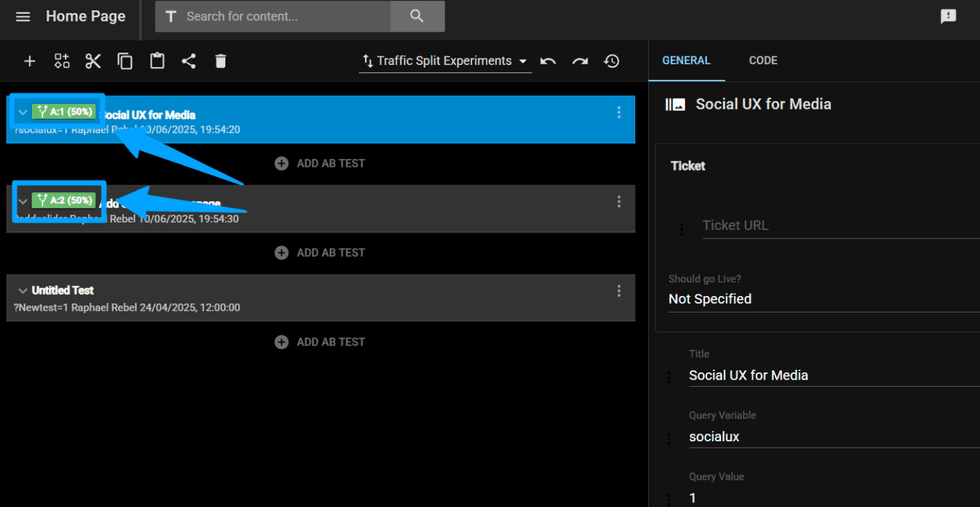Switch to the GENERAL tab
This screenshot has height=507, width=980.
(686, 61)
